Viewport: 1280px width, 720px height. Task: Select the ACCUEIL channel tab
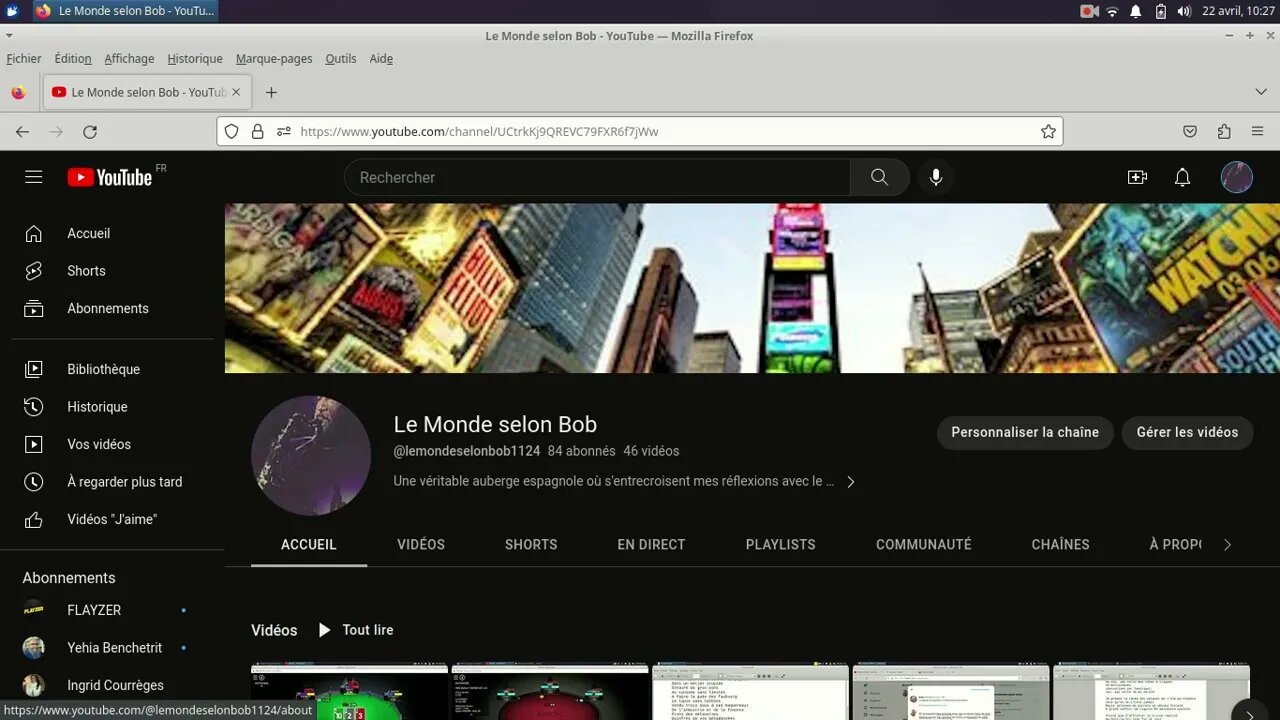[x=309, y=545]
